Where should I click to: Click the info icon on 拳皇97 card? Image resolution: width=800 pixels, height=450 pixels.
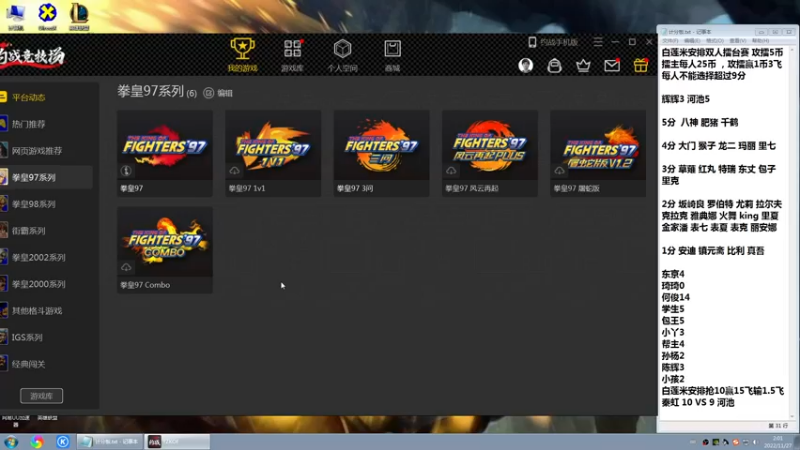(x=126, y=171)
